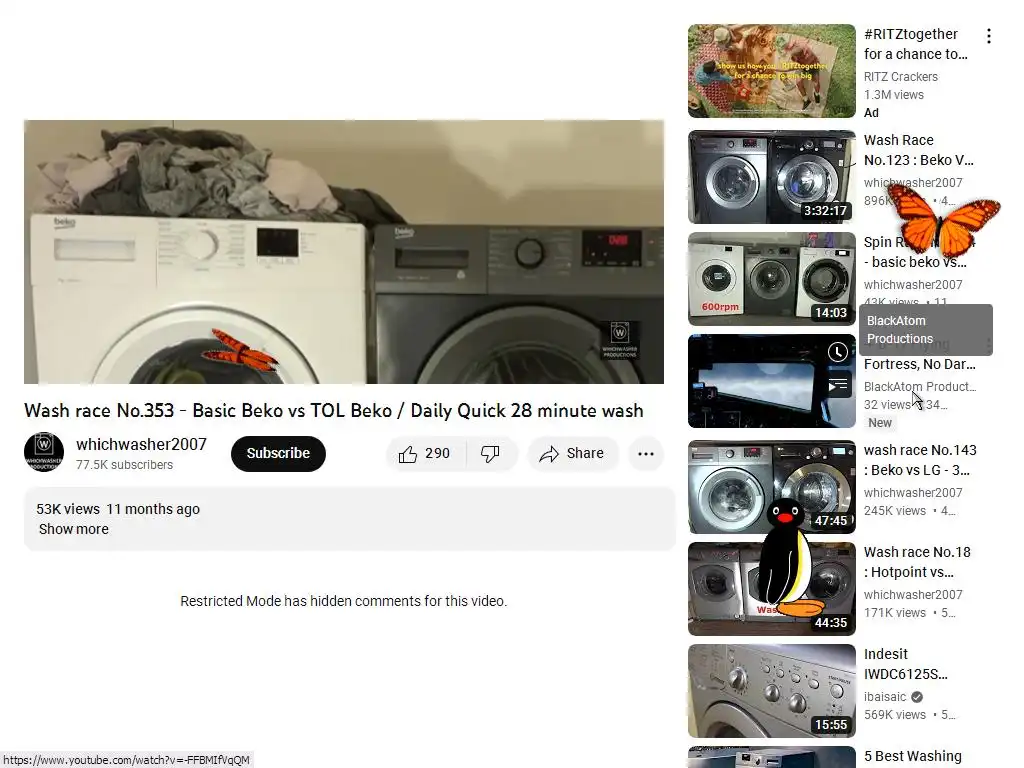This screenshot has width=1024, height=768.
Task: Click the '569K views' text under ibaisaic
Action: tap(895, 714)
